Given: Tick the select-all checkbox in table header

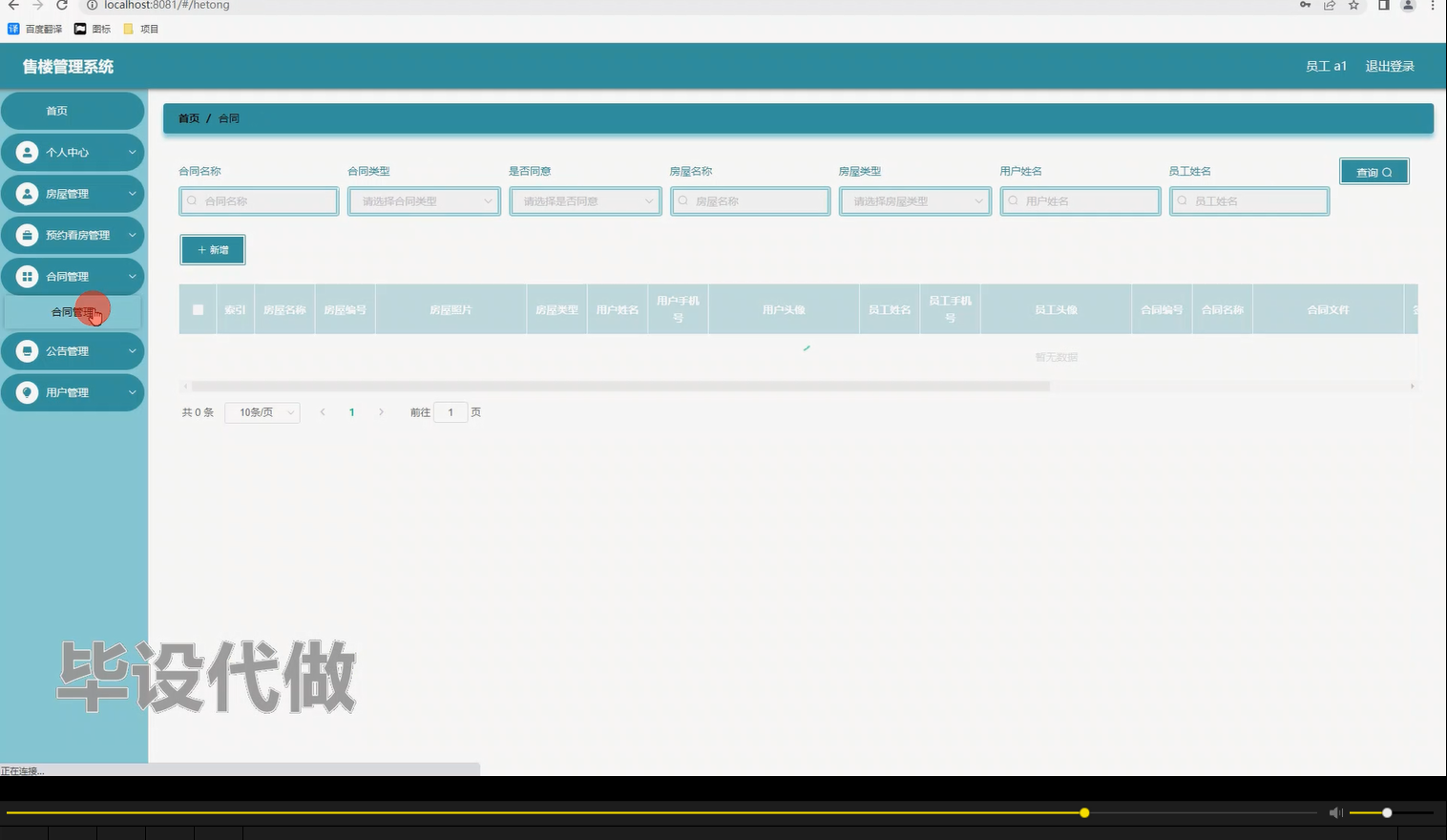Looking at the screenshot, I should click(x=199, y=309).
